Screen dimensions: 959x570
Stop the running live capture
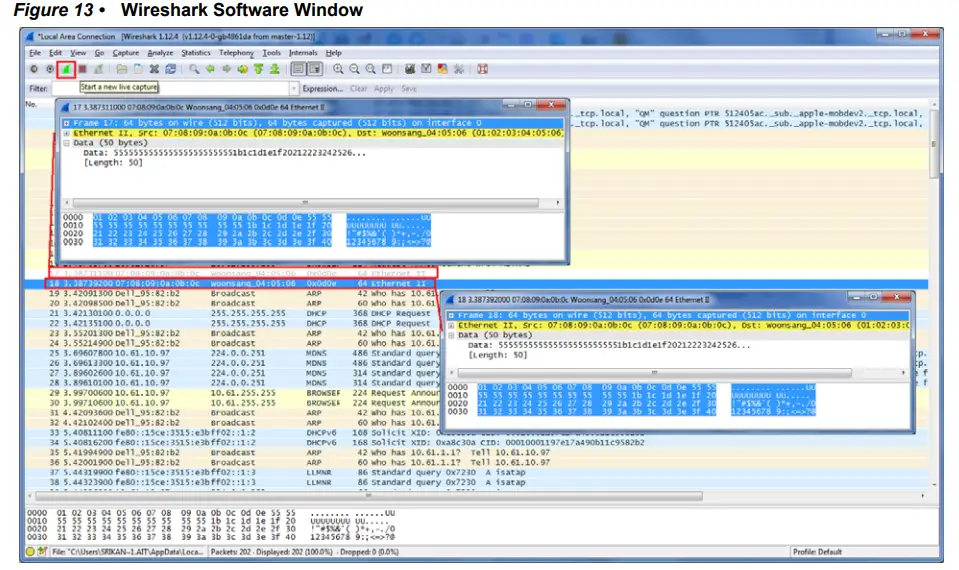click(82, 69)
